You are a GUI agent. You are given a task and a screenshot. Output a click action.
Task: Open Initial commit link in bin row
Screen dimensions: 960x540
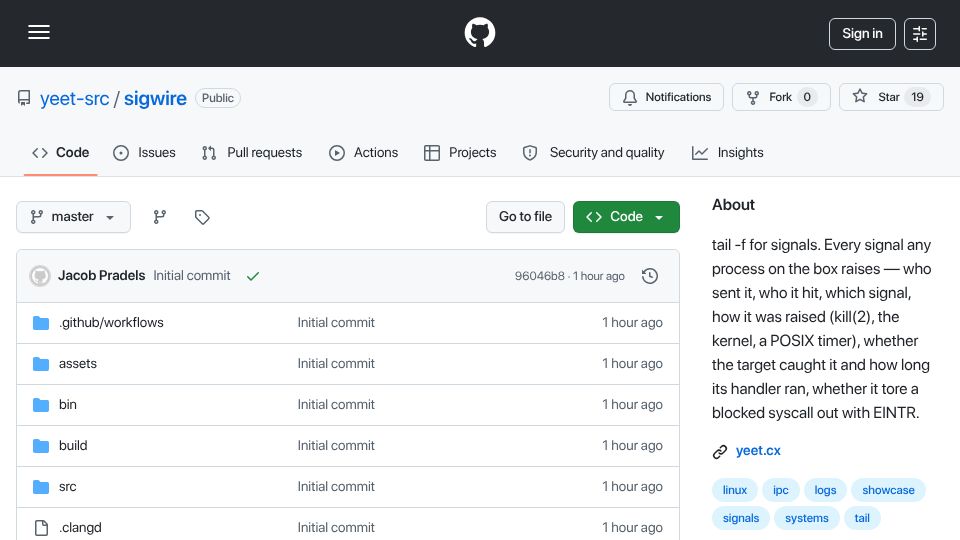pyautogui.click(x=336, y=405)
